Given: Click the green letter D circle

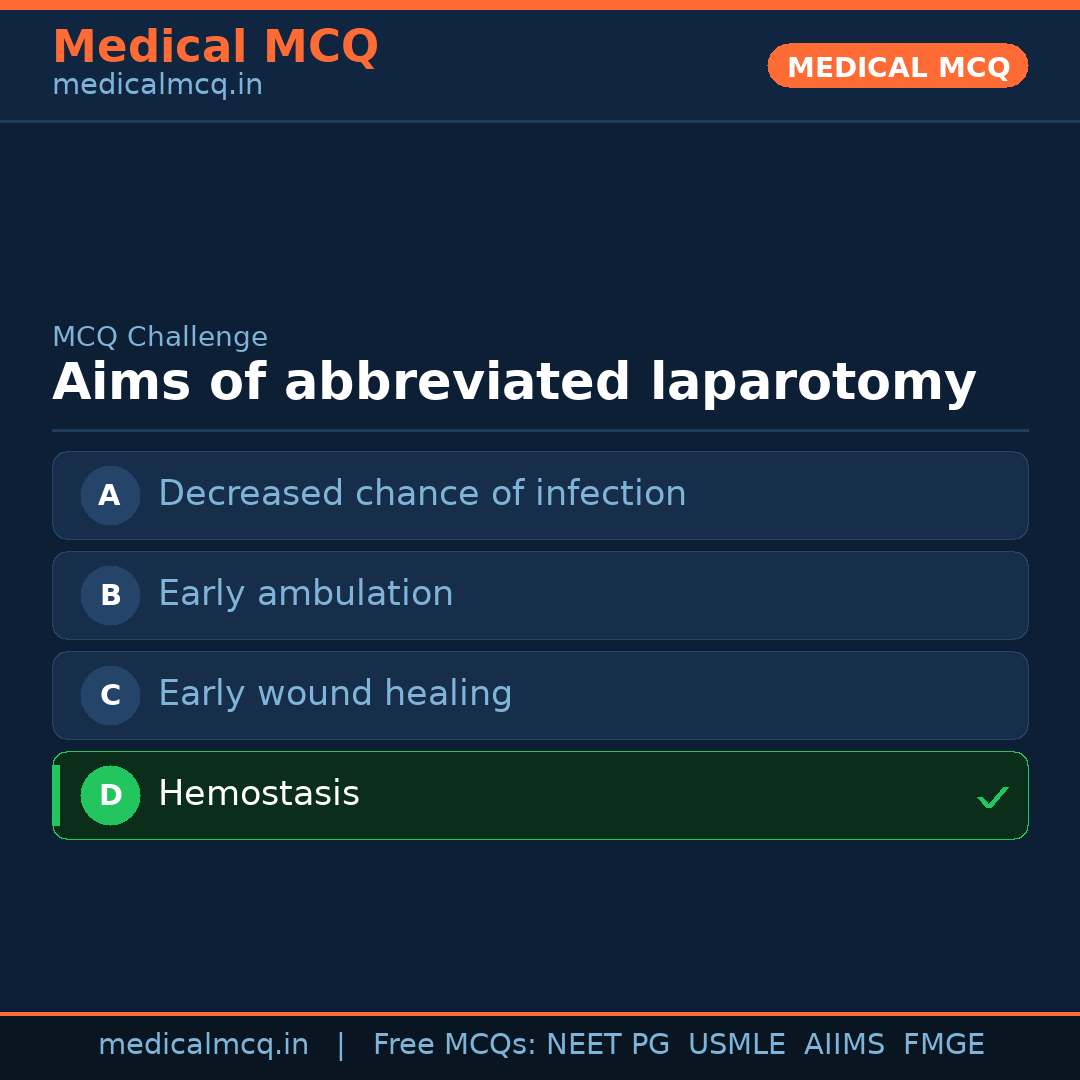Looking at the screenshot, I should 110,795.
